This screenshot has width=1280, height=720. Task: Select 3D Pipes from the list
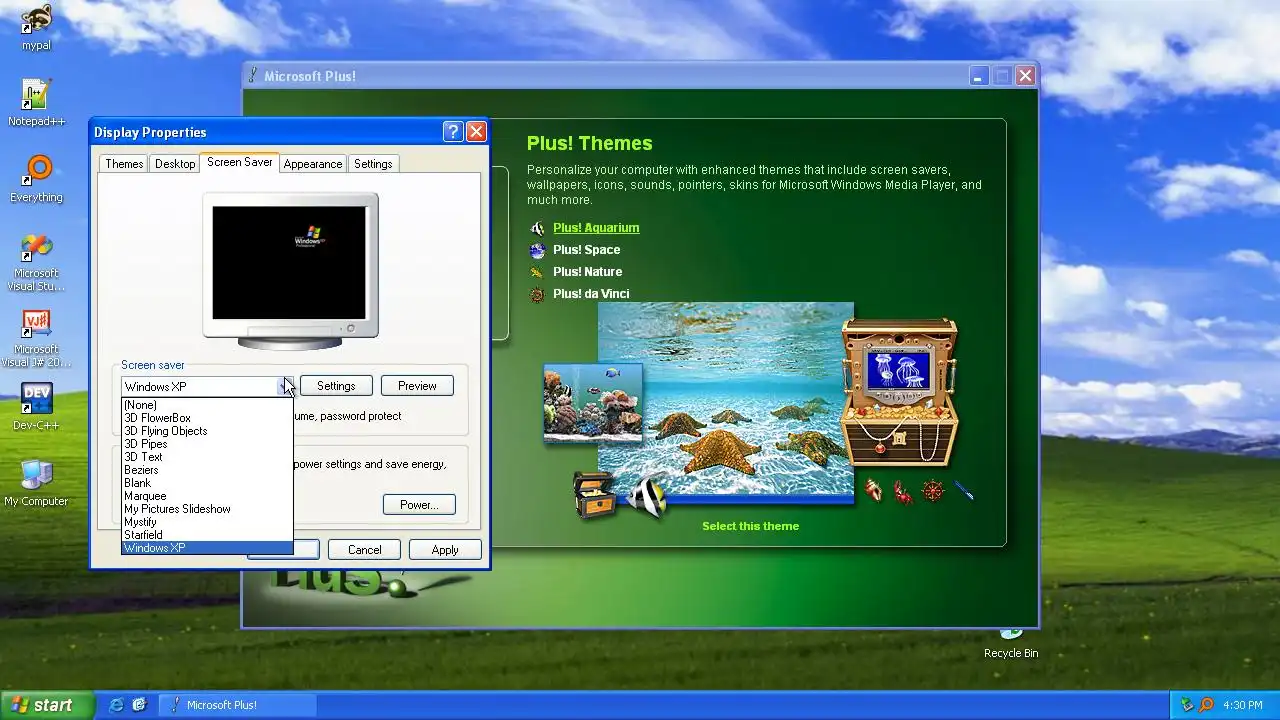tap(207, 444)
